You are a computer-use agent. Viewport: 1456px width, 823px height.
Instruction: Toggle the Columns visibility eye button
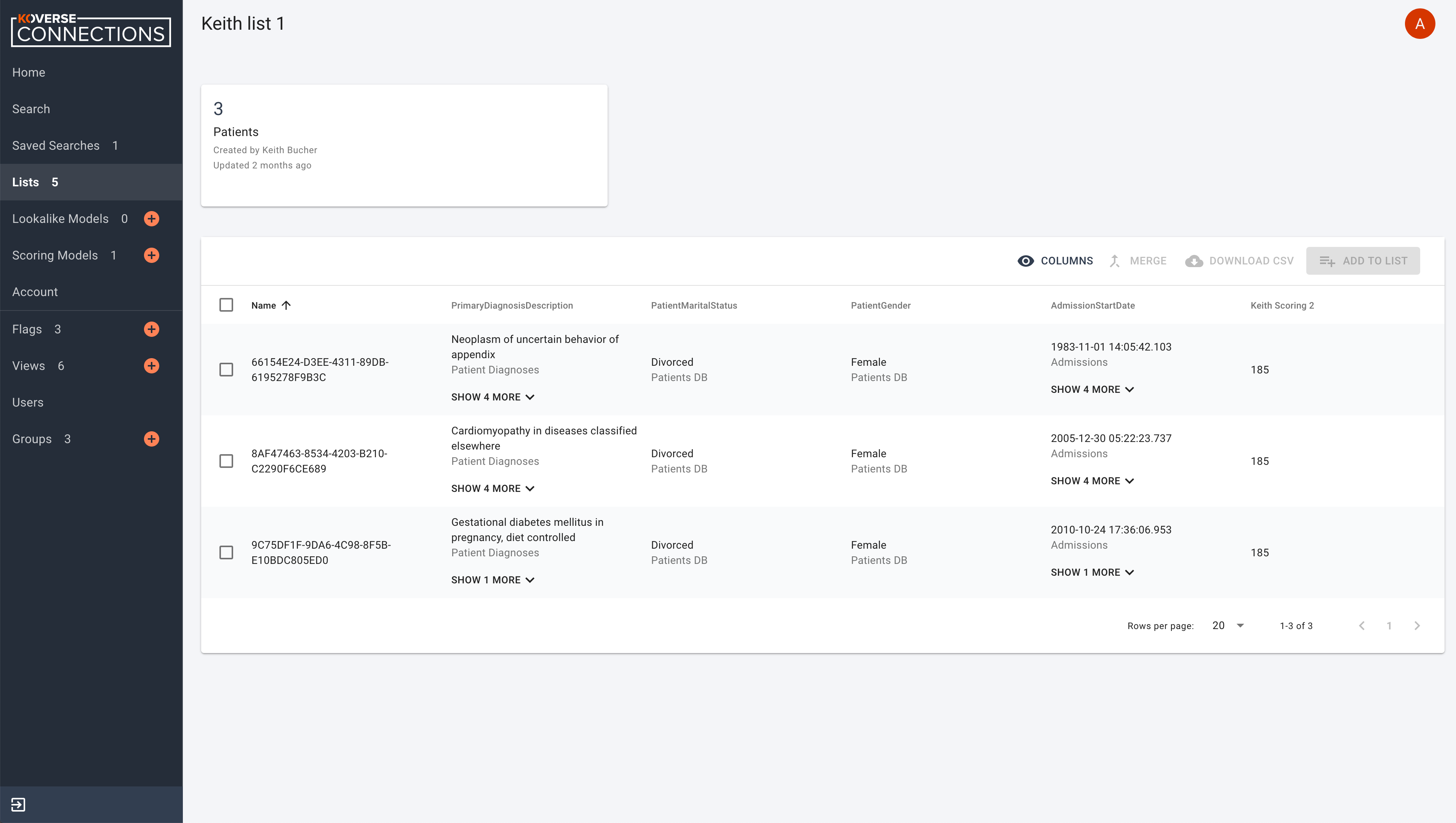click(x=1055, y=261)
